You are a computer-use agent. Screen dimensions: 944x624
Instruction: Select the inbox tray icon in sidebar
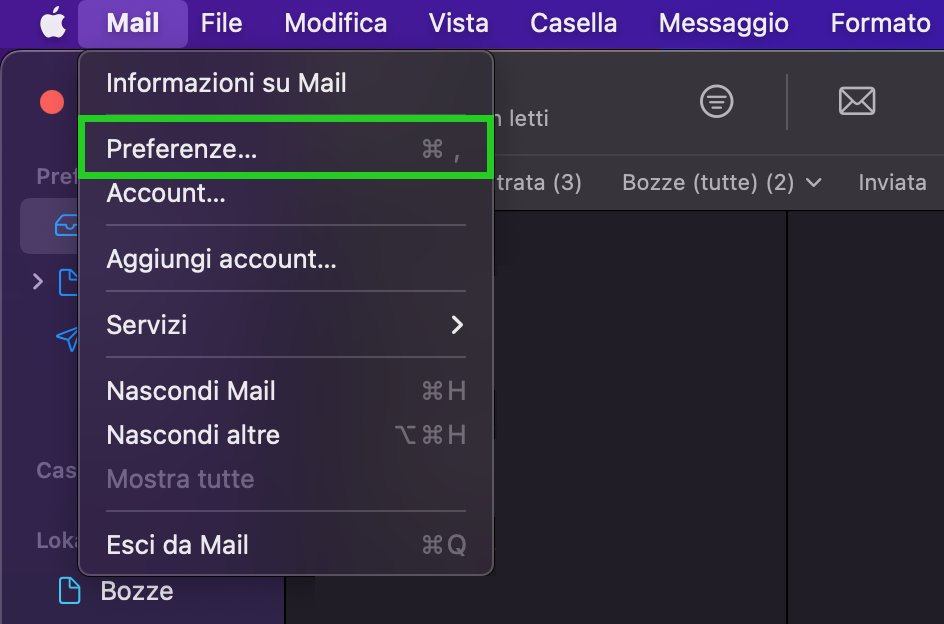tap(67, 226)
